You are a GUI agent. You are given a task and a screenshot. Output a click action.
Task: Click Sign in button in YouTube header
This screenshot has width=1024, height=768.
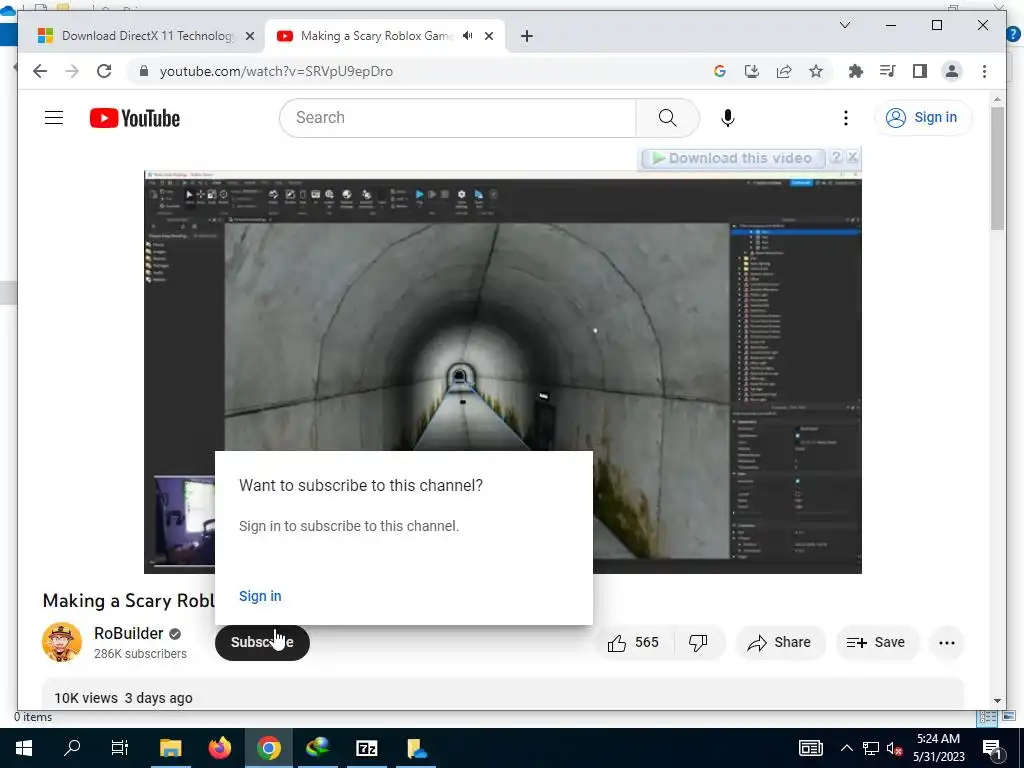tap(922, 118)
